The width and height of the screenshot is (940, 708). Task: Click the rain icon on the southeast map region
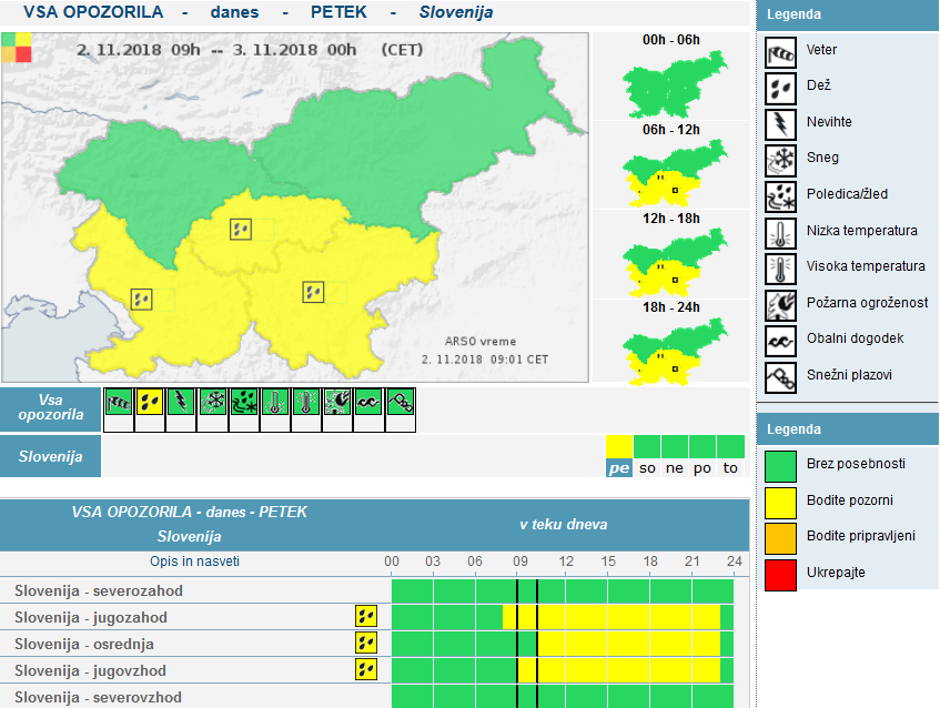pyautogui.click(x=314, y=292)
